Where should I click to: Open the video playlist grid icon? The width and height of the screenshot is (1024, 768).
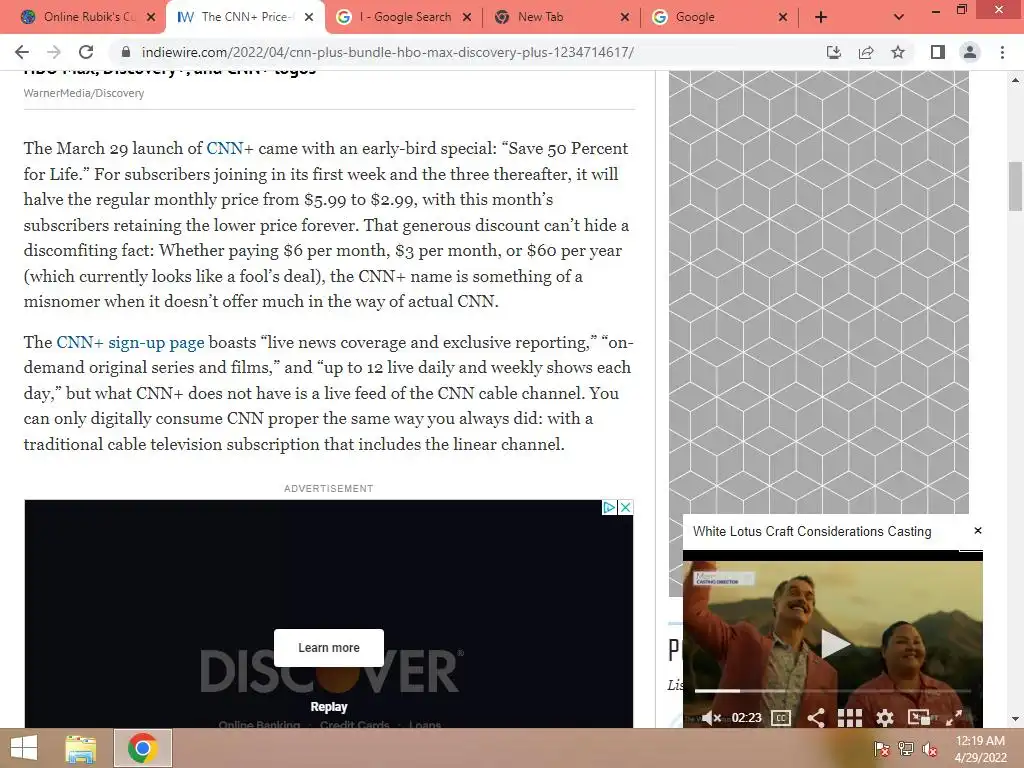coord(850,718)
